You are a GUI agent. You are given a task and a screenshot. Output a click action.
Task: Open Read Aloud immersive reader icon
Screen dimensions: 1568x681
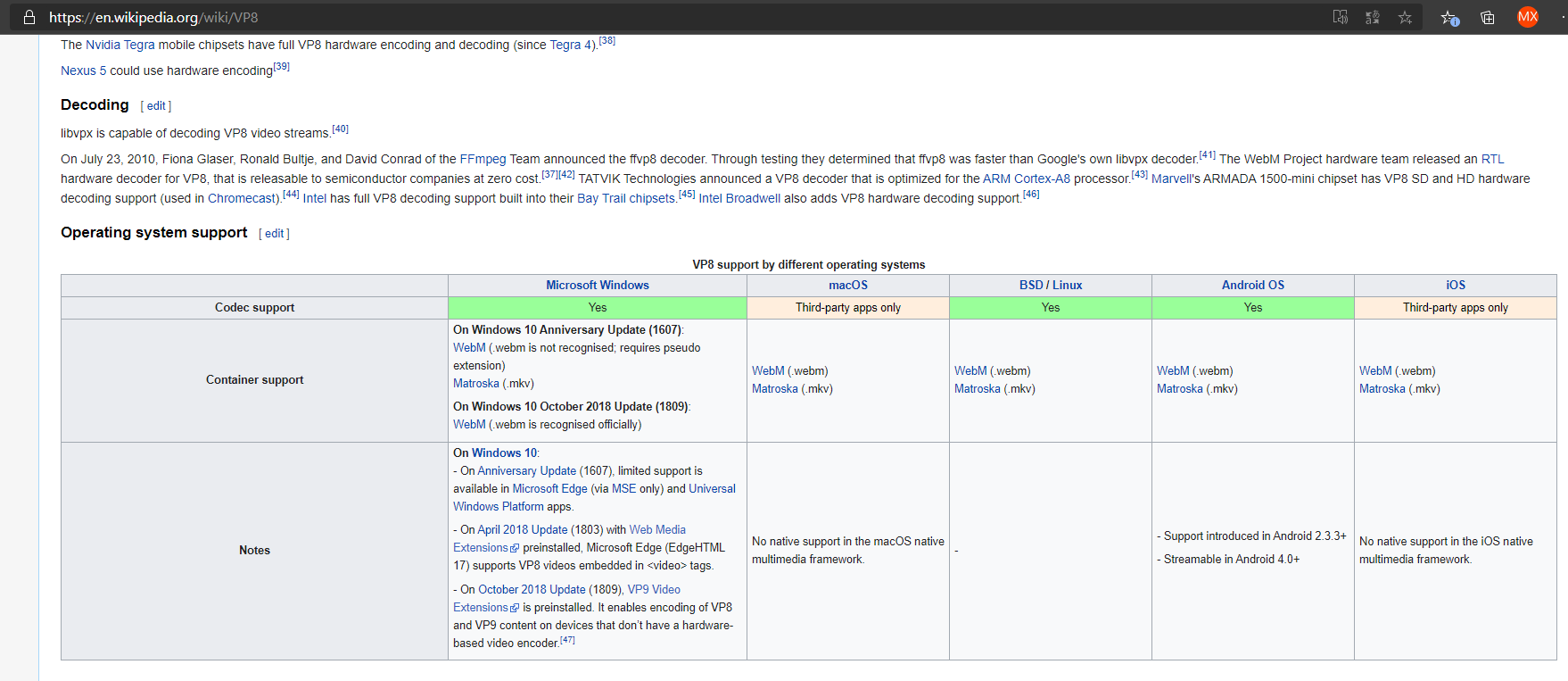click(1340, 17)
